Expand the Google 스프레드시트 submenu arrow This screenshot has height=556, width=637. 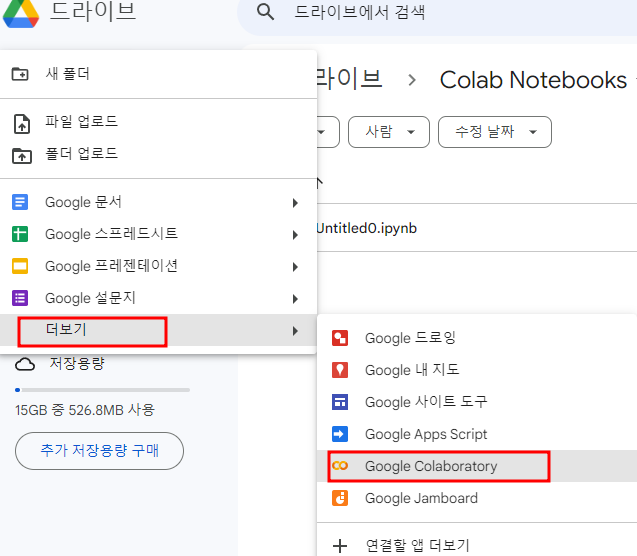click(295, 235)
